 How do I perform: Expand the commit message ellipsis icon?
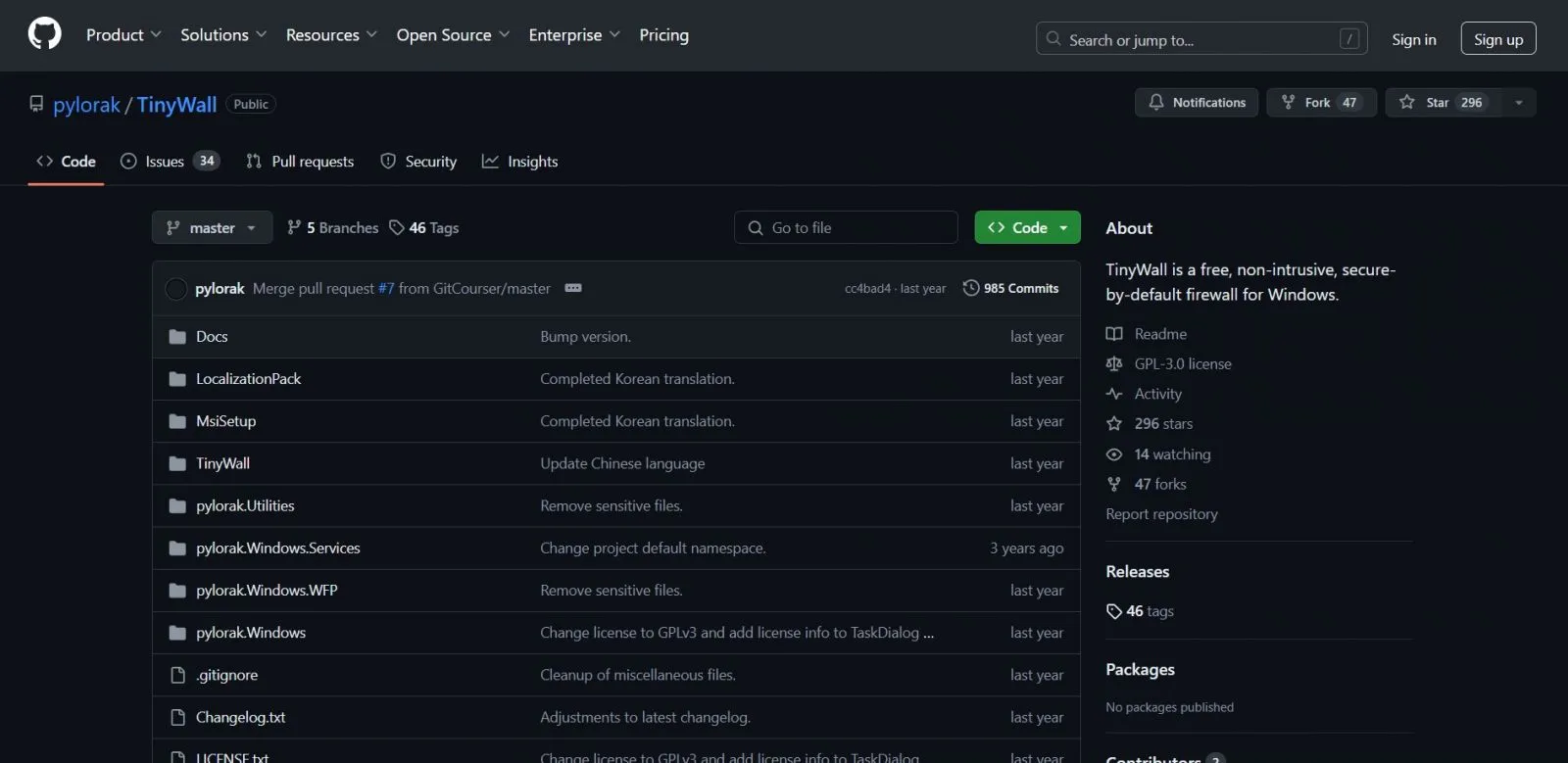tap(573, 288)
